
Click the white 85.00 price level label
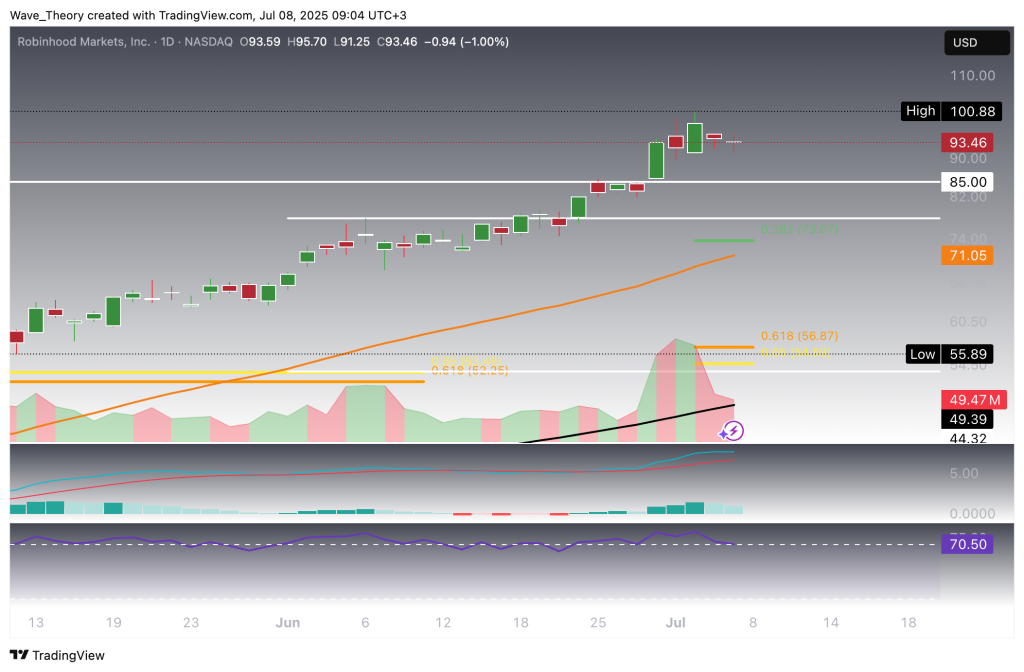click(x=966, y=181)
